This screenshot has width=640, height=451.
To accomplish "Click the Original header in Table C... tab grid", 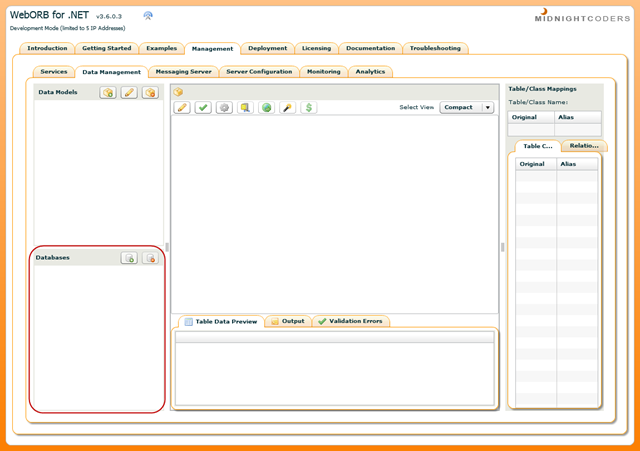I will pos(536,164).
